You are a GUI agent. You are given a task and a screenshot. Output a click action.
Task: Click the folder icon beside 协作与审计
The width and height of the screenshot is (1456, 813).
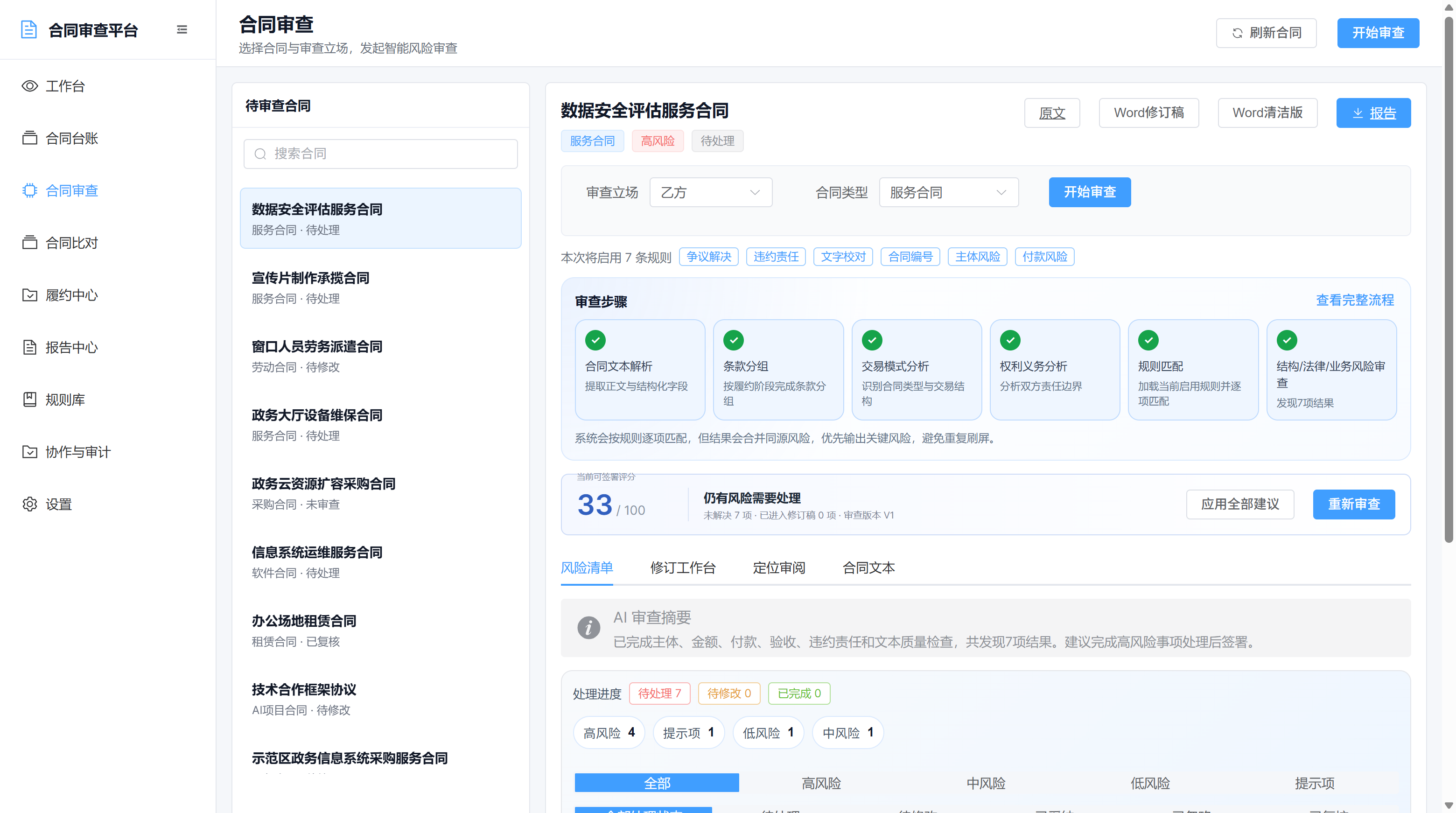(29, 452)
